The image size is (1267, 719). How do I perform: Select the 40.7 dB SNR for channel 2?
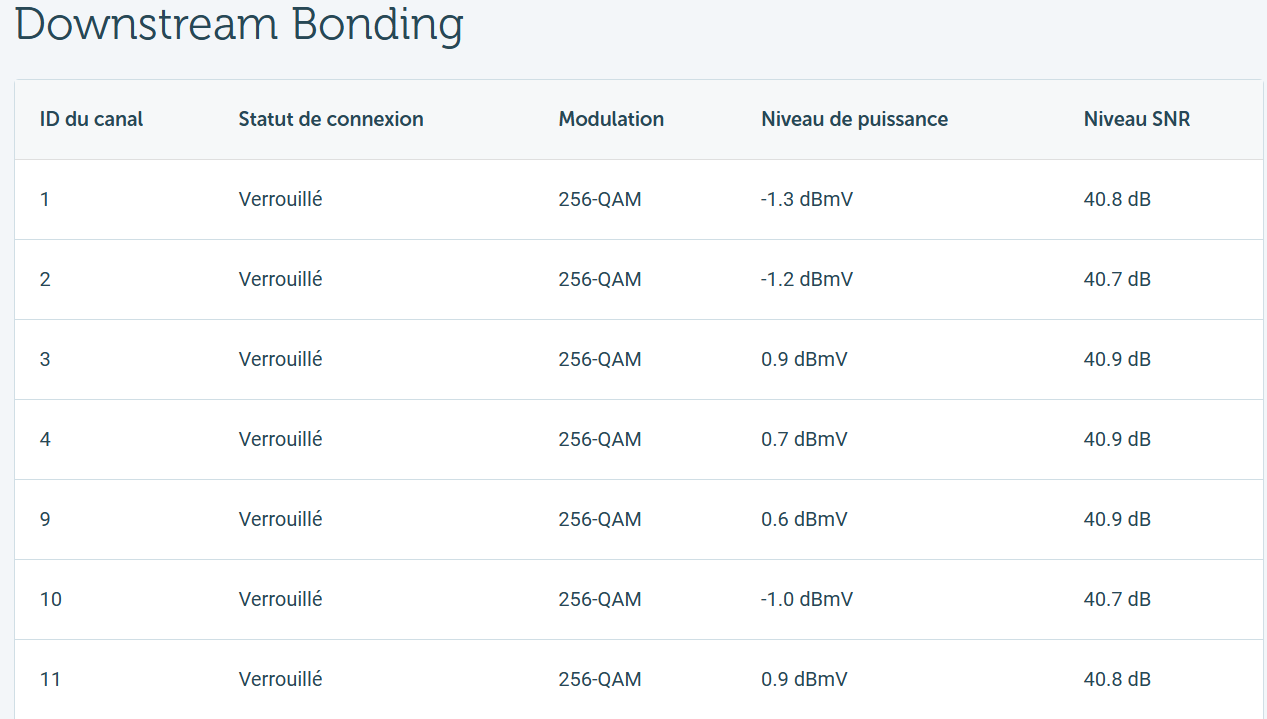click(1117, 279)
